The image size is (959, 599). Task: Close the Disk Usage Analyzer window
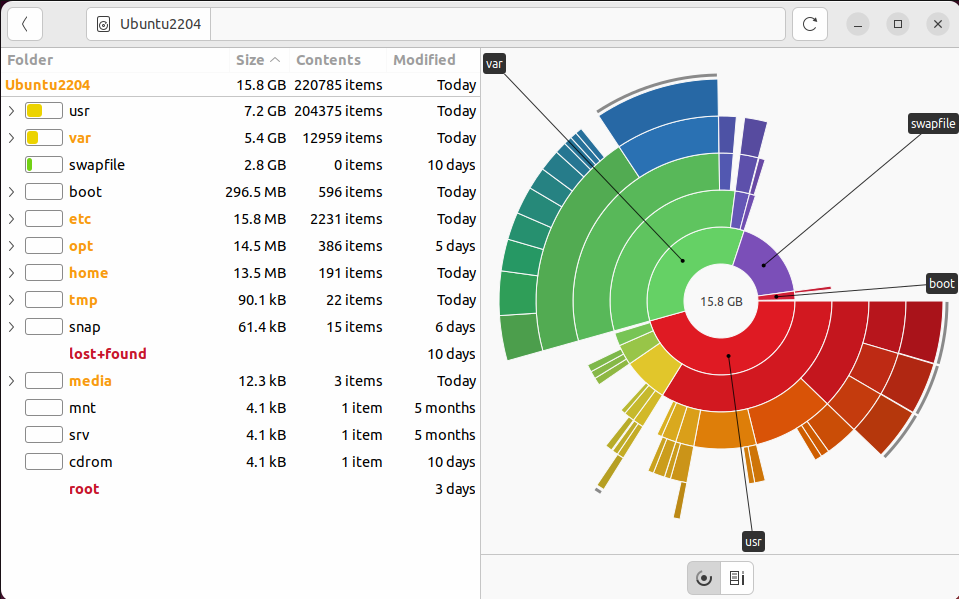tap(938, 24)
